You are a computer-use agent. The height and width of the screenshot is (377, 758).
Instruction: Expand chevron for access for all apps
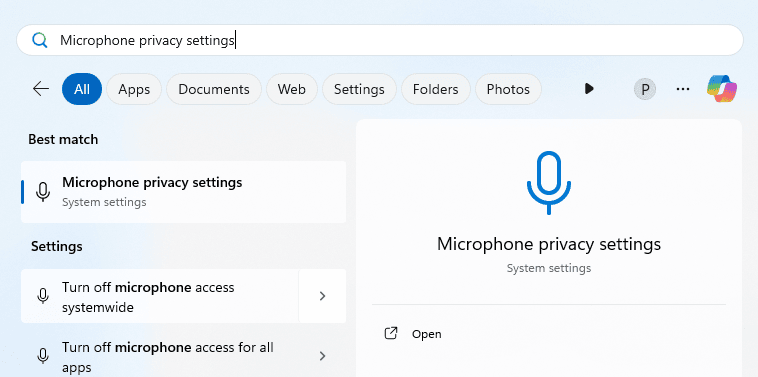pos(322,357)
